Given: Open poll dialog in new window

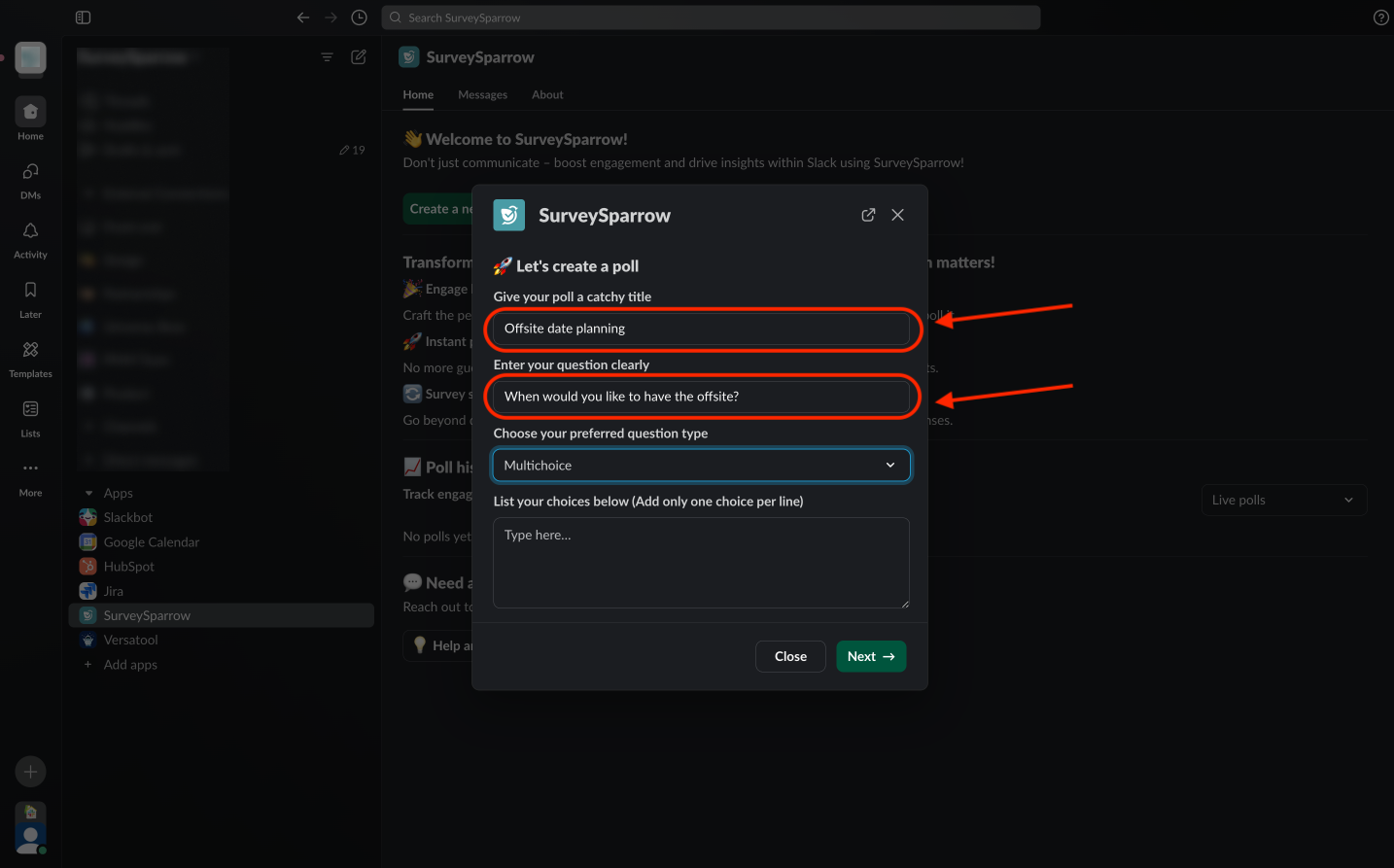Looking at the screenshot, I should [x=868, y=215].
